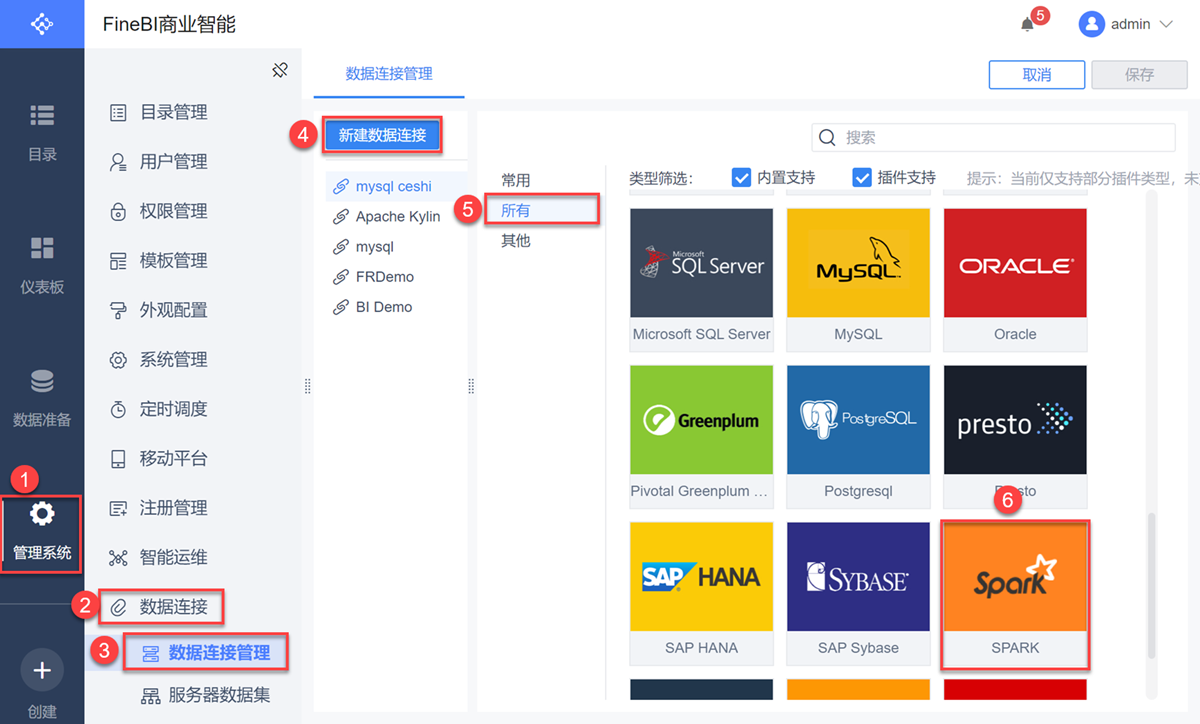Screen dimensions: 1200x724
Task: Choose the Pivotal Greenplum tile
Action: pyautogui.click(x=702, y=436)
